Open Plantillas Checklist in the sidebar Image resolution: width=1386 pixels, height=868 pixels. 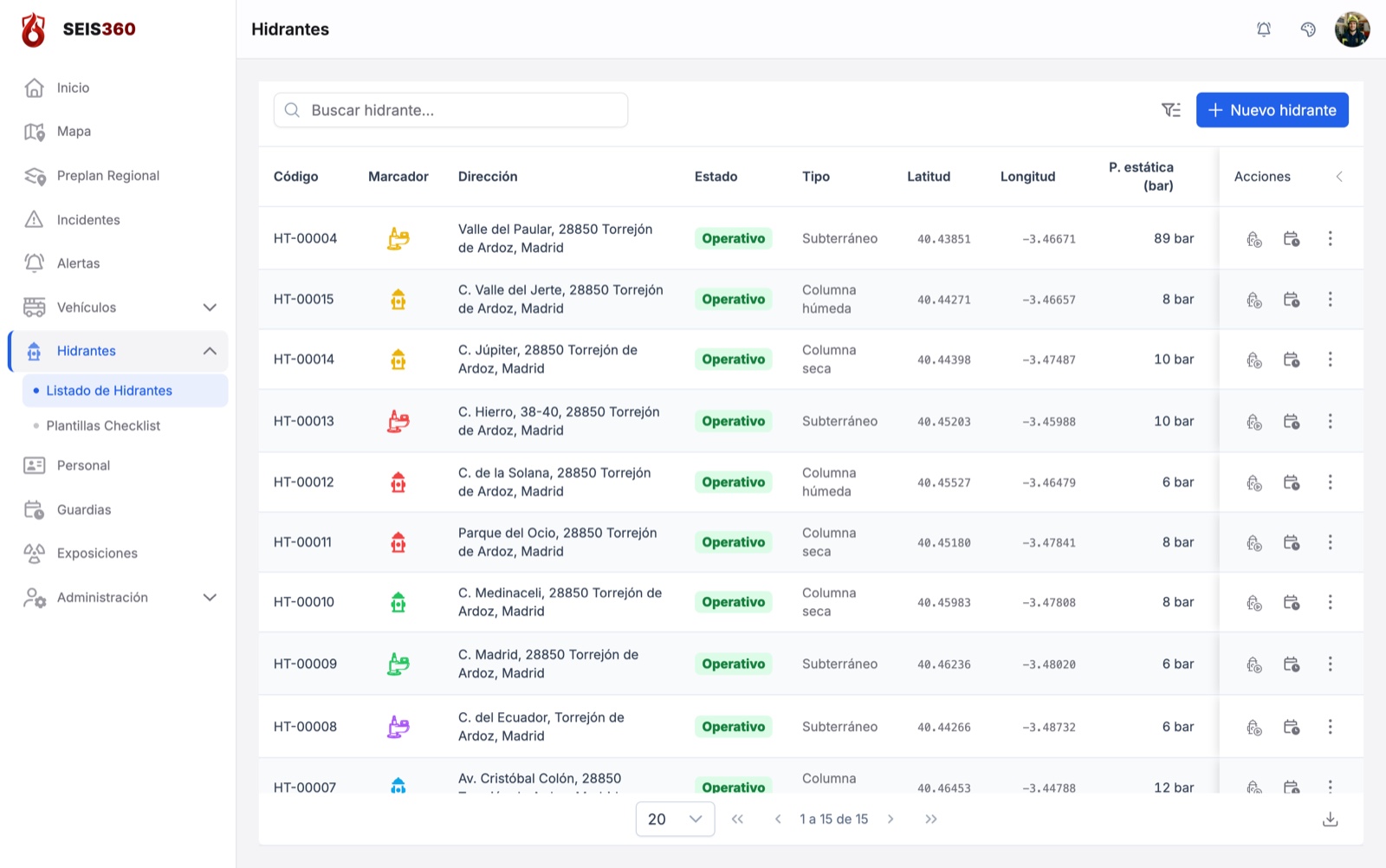click(103, 426)
